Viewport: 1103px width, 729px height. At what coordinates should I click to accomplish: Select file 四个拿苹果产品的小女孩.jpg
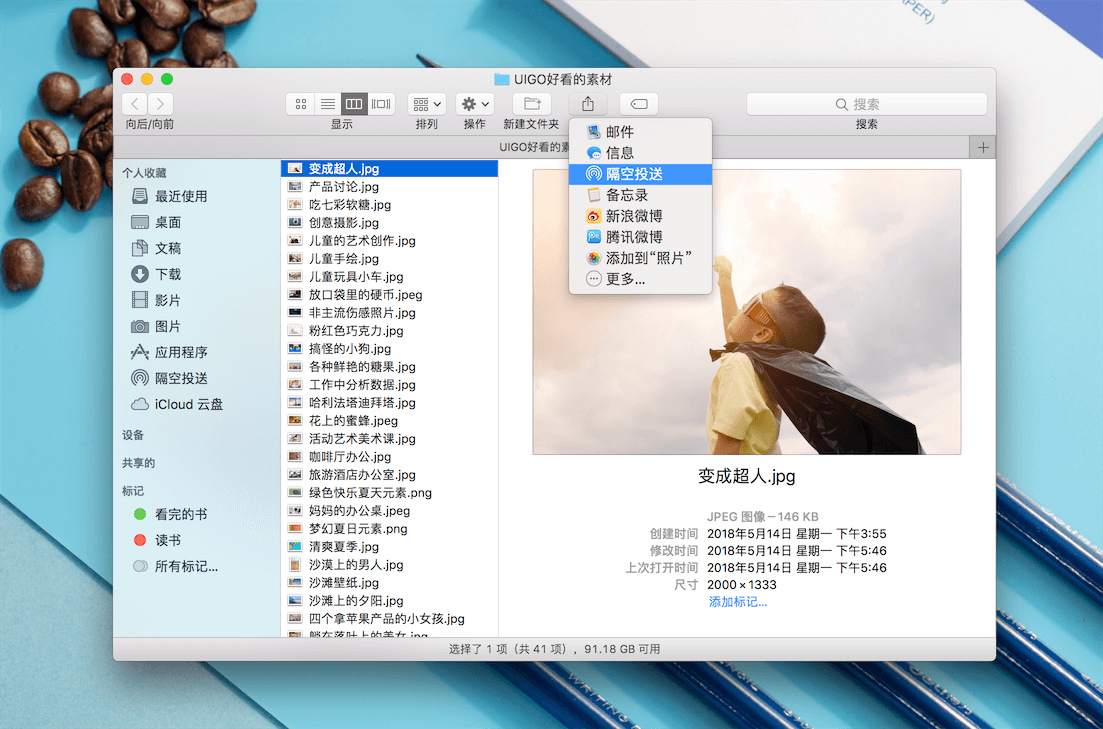point(390,619)
